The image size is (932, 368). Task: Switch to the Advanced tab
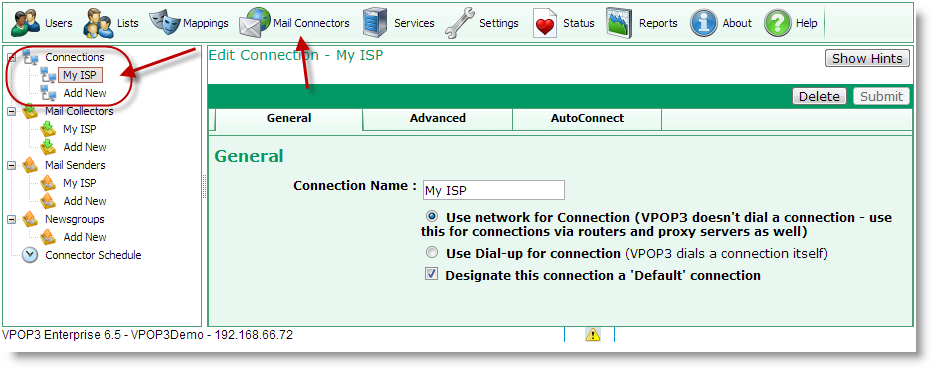pos(437,118)
